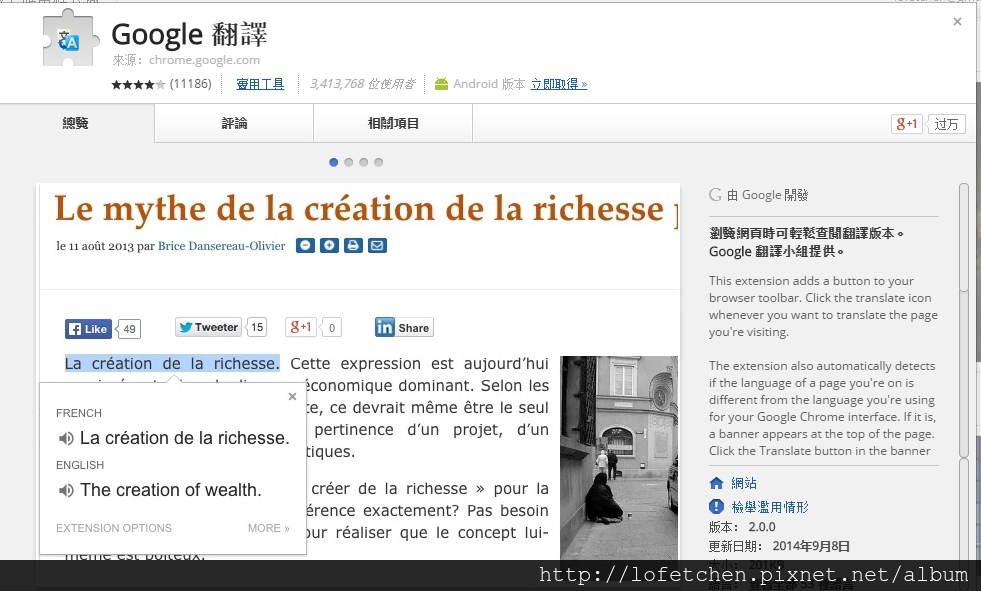
Task: Click the Android robot icon
Action: tap(441, 84)
